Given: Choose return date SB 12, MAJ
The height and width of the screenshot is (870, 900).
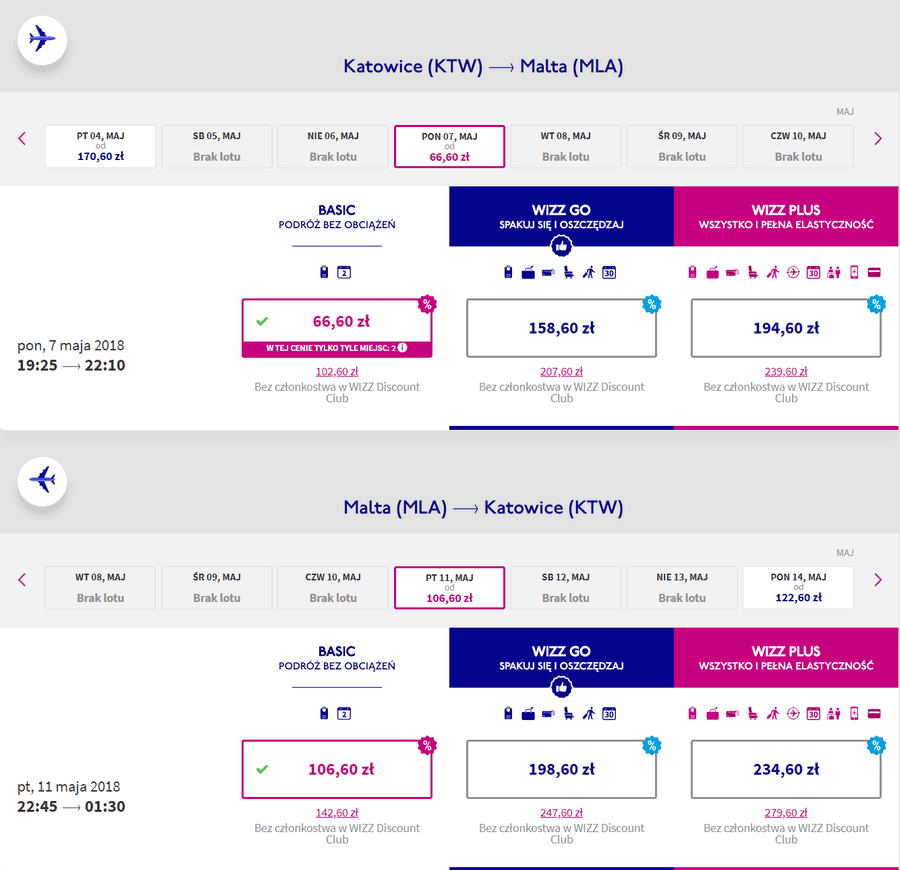Looking at the screenshot, I should tap(566, 588).
